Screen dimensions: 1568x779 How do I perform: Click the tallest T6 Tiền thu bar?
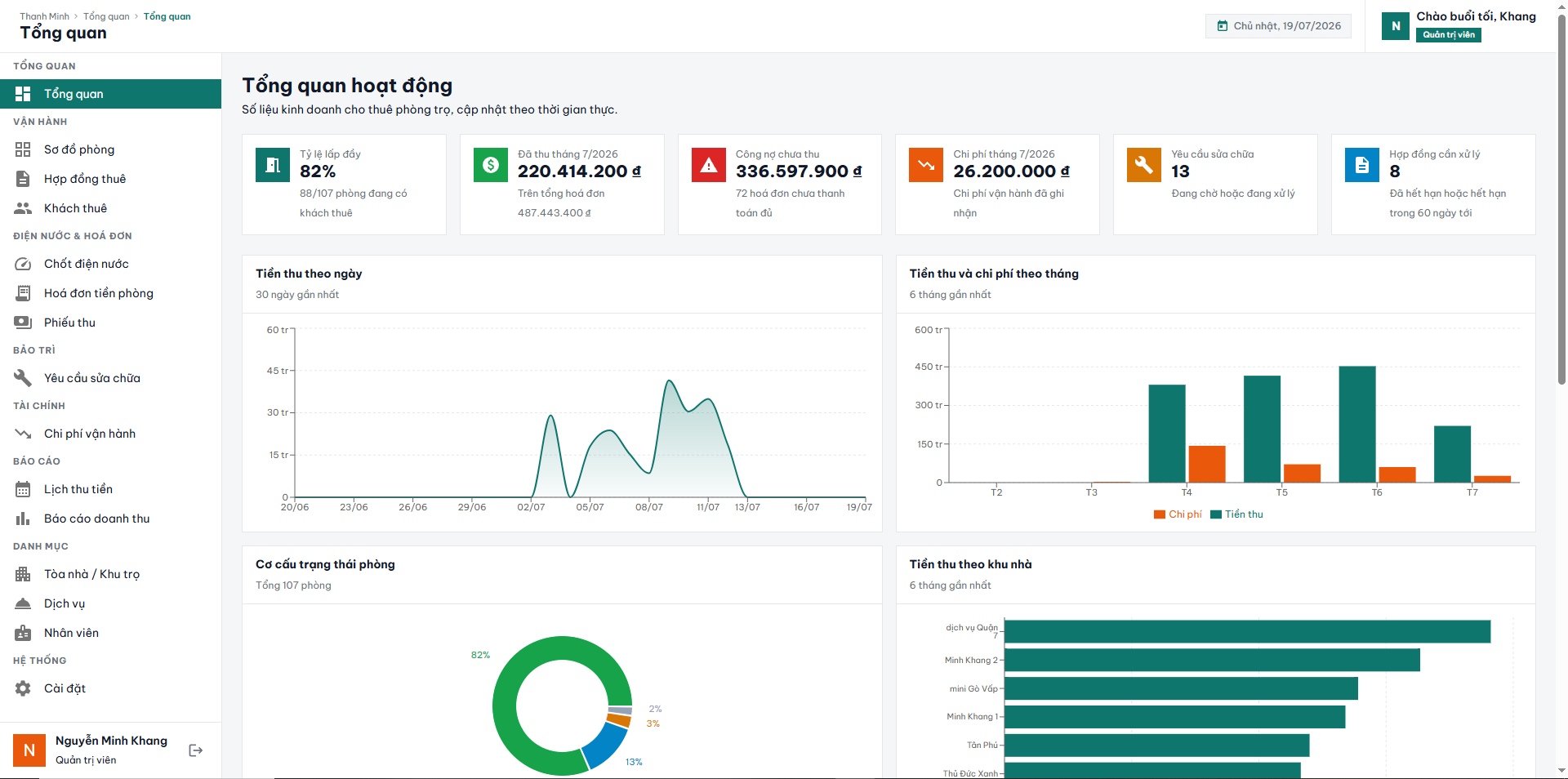[1357, 425]
